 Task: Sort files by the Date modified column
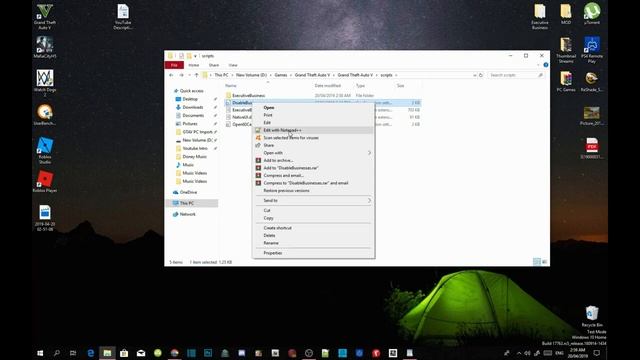tap(327, 86)
